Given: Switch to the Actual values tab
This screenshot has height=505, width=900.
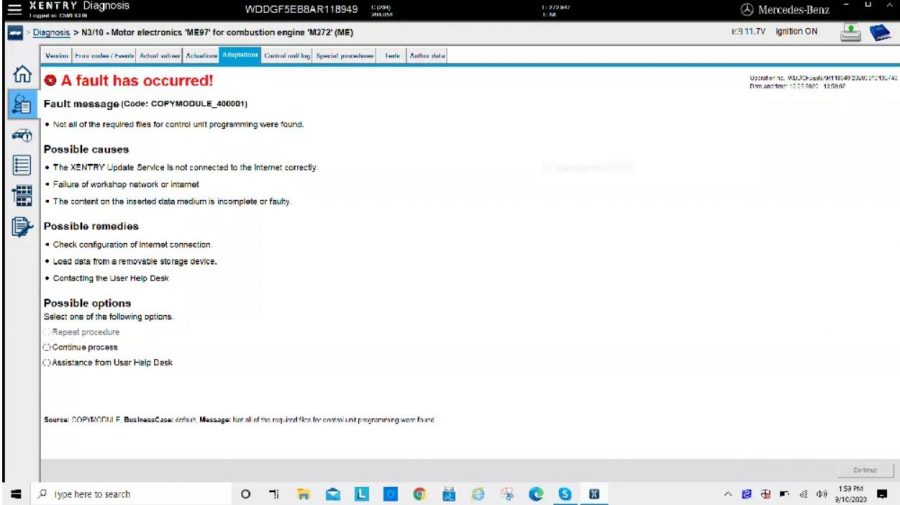Looking at the screenshot, I should (x=158, y=56).
